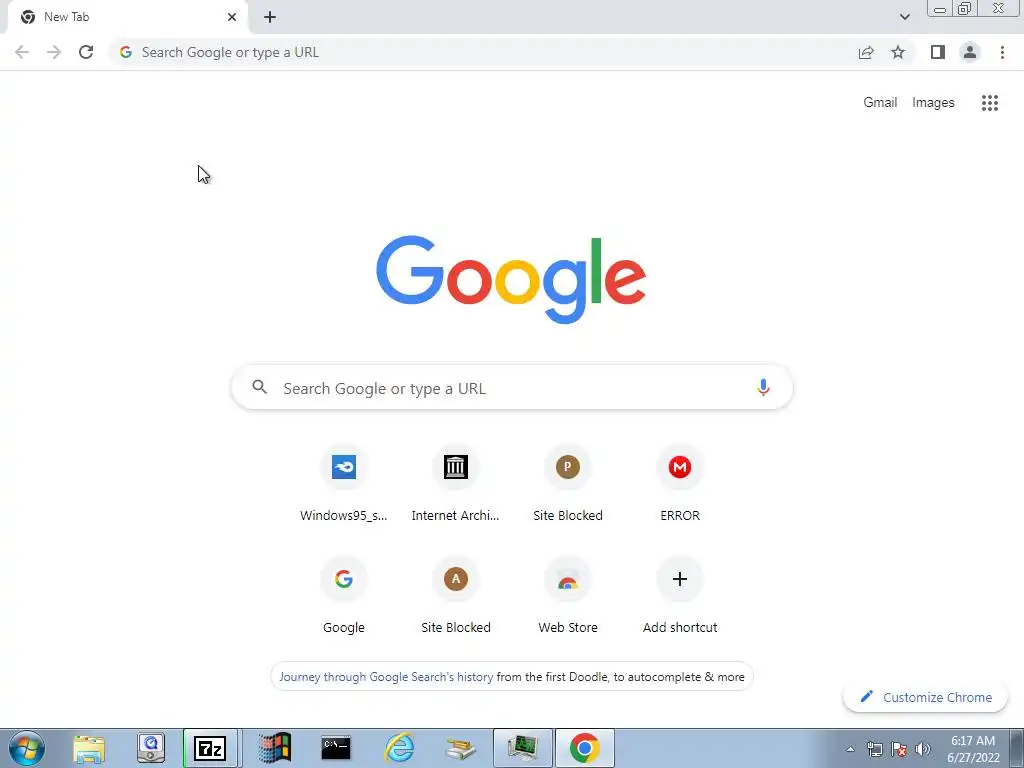Reload the page with the refresh icon
1024x768 pixels.
(86, 52)
